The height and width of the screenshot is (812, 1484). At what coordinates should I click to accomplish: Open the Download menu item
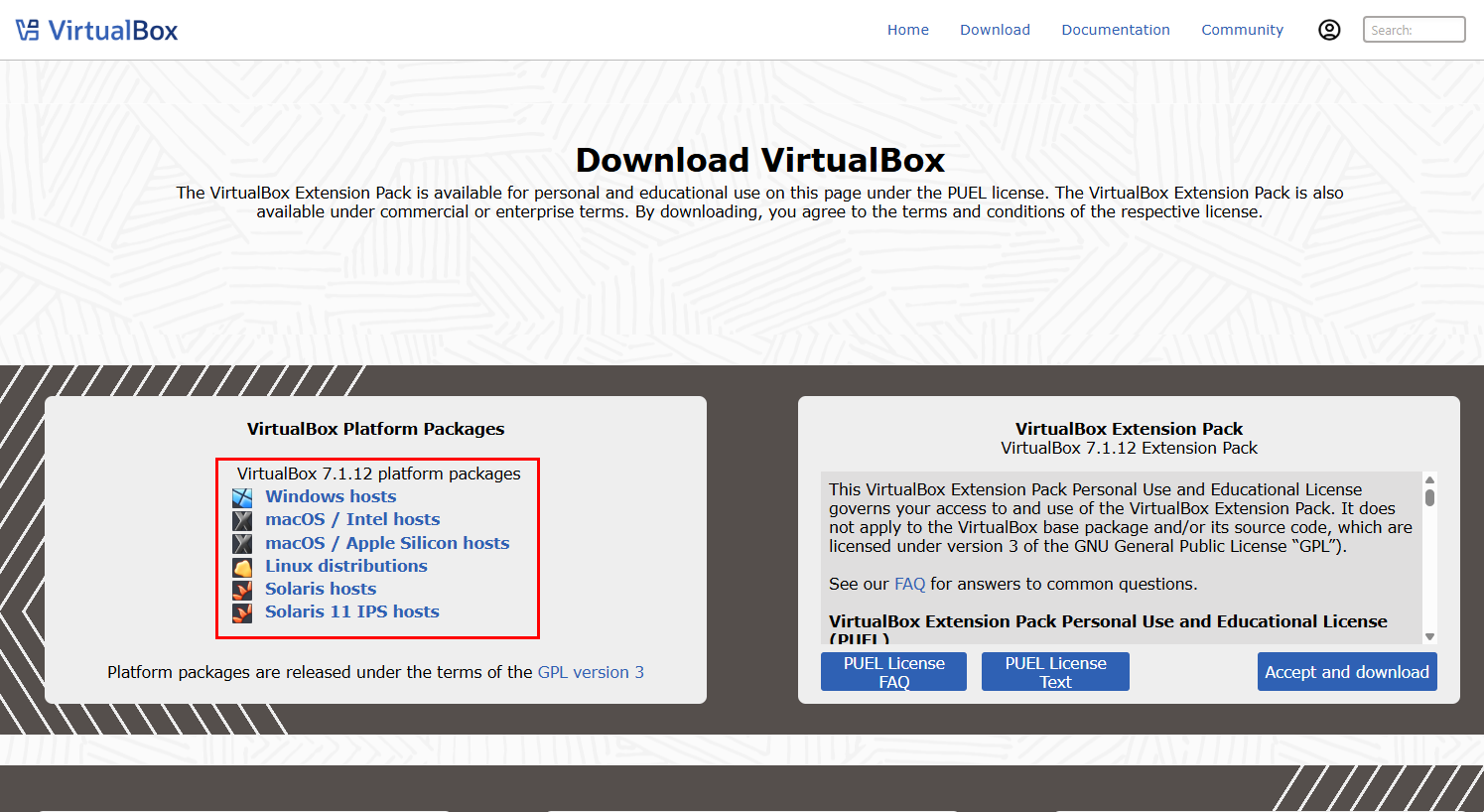point(995,30)
